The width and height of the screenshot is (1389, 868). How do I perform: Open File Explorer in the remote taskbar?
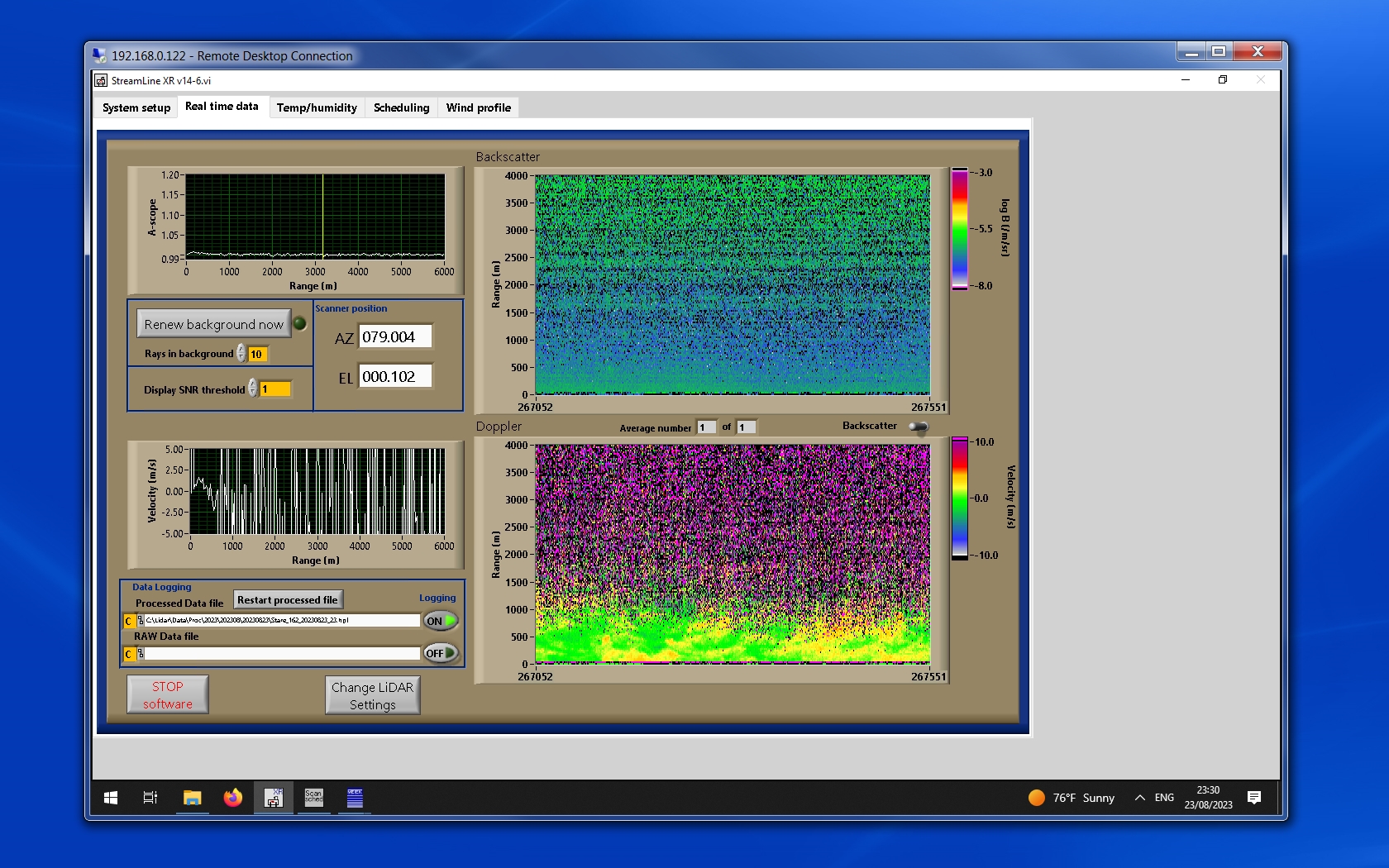pyautogui.click(x=192, y=798)
